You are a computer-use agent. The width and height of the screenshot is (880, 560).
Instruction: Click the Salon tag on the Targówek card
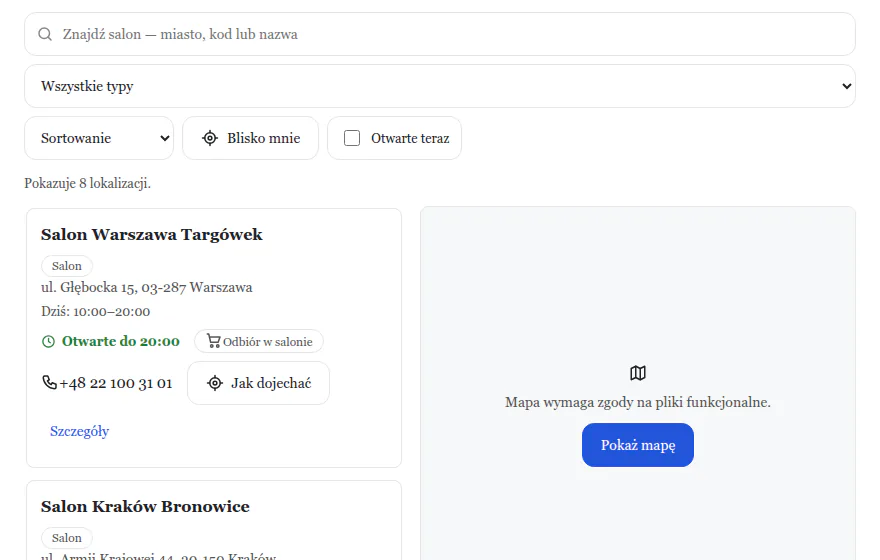coord(67,266)
